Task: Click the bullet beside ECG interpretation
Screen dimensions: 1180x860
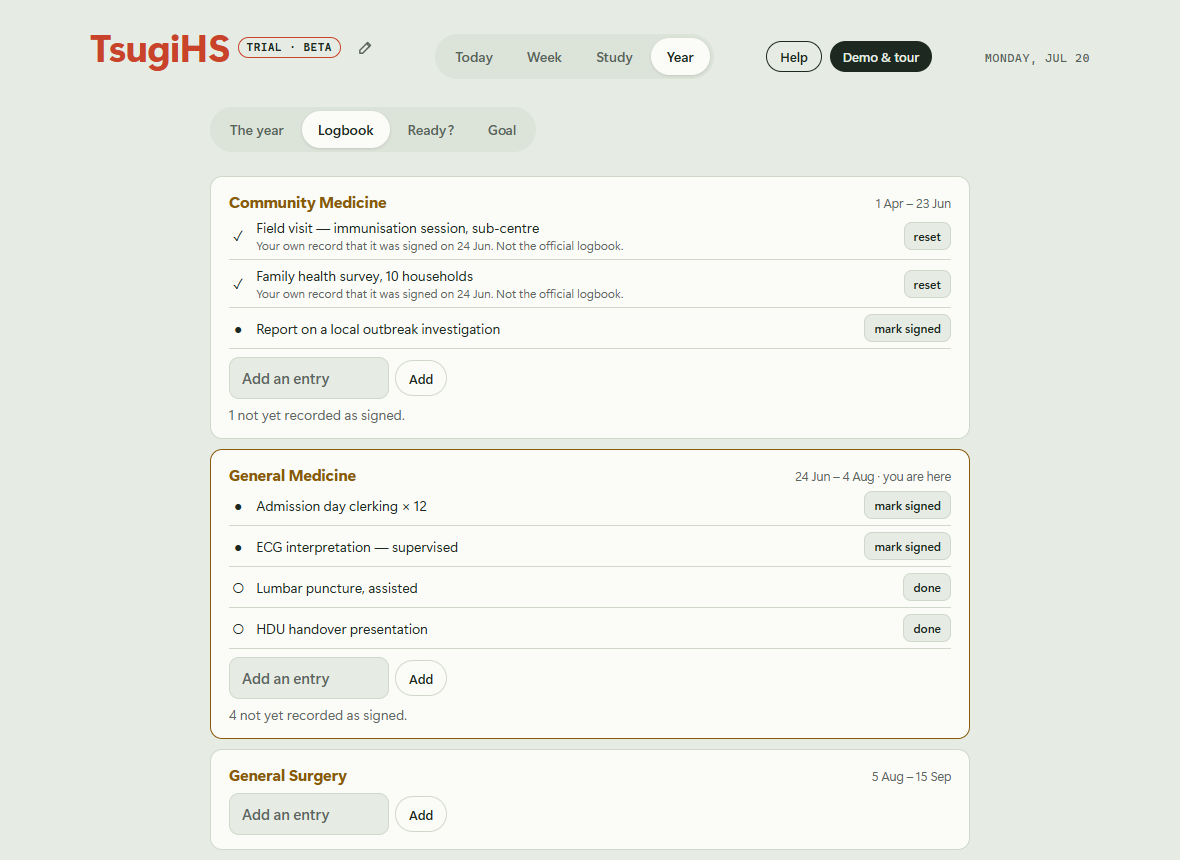Action: (x=238, y=548)
